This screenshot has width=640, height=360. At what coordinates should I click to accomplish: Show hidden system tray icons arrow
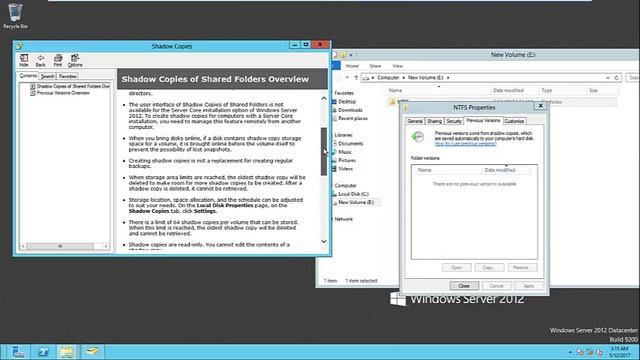(570, 352)
